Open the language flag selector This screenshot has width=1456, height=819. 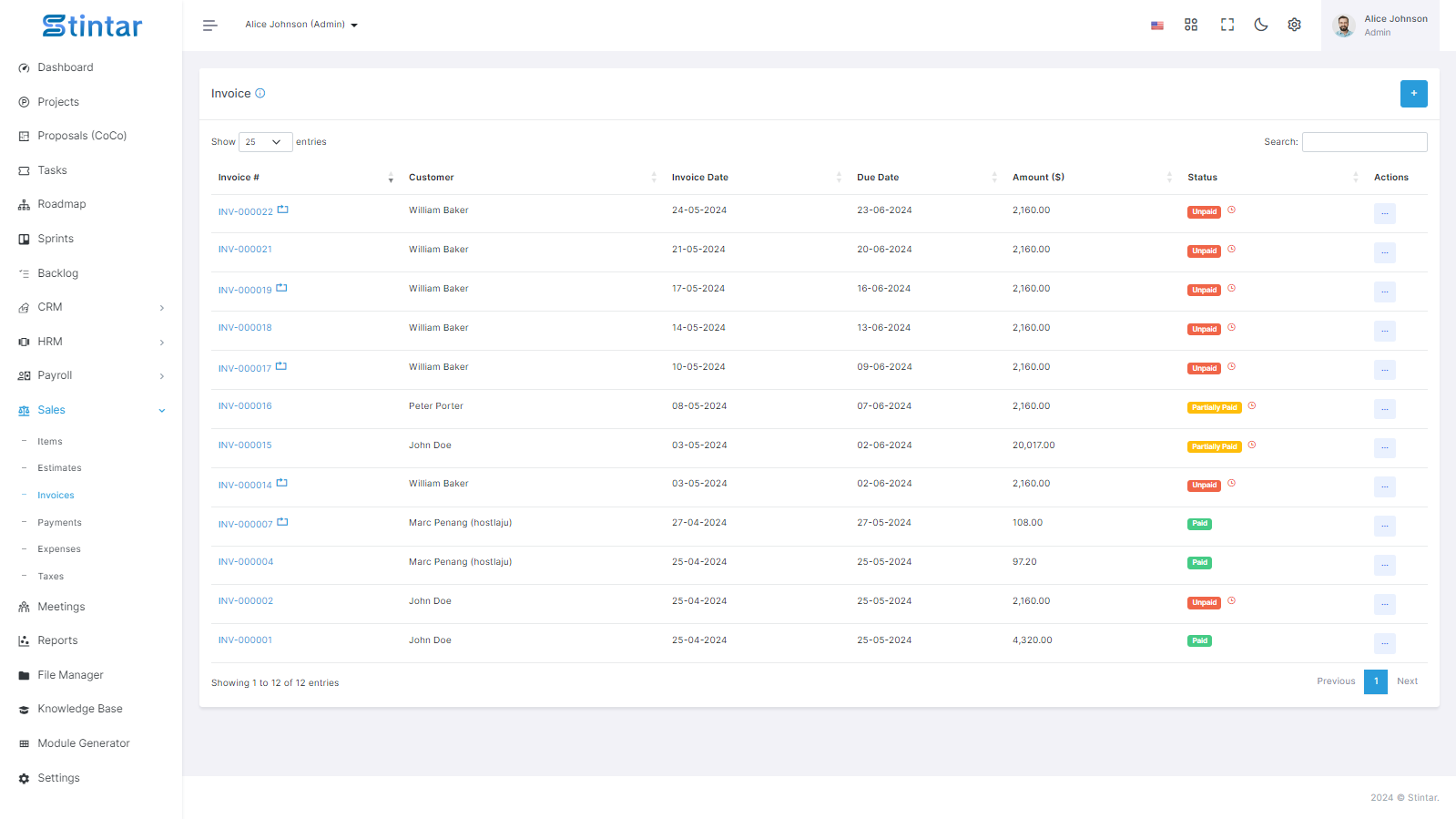(x=1156, y=26)
